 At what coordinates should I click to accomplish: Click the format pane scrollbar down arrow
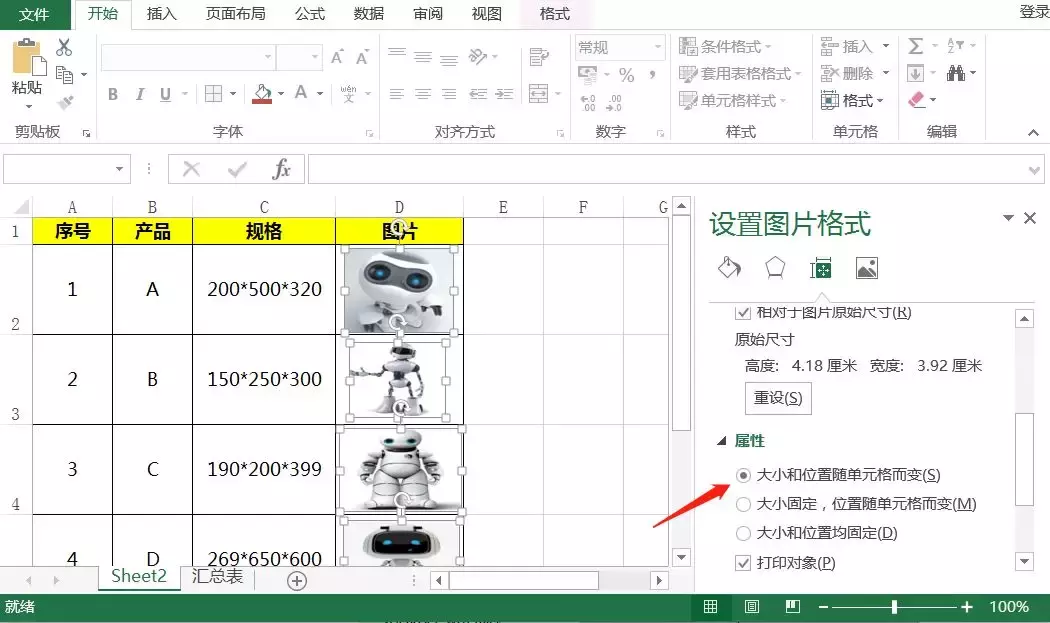tap(1025, 561)
